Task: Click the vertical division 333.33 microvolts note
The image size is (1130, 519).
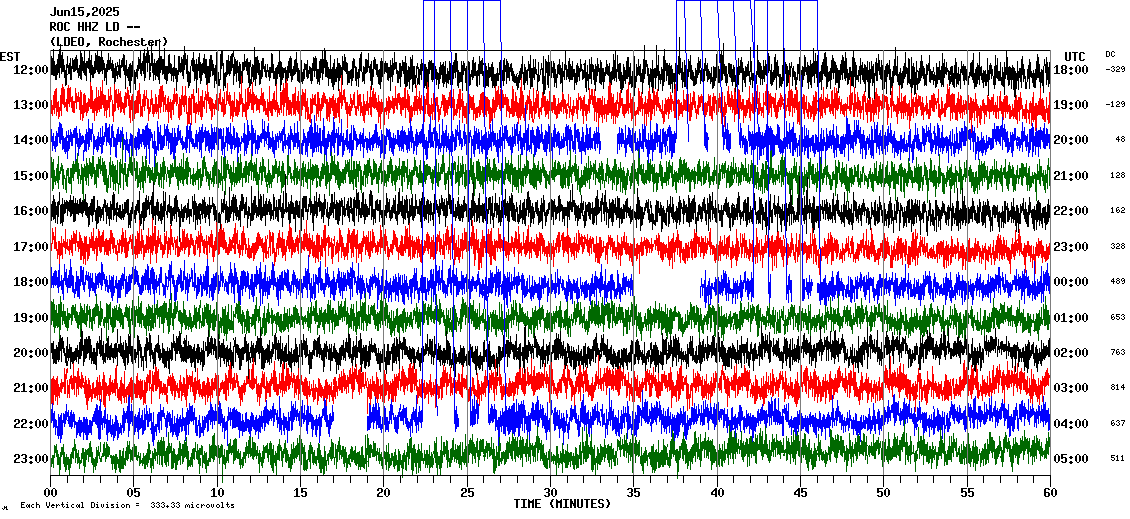Action: (127, 506)
